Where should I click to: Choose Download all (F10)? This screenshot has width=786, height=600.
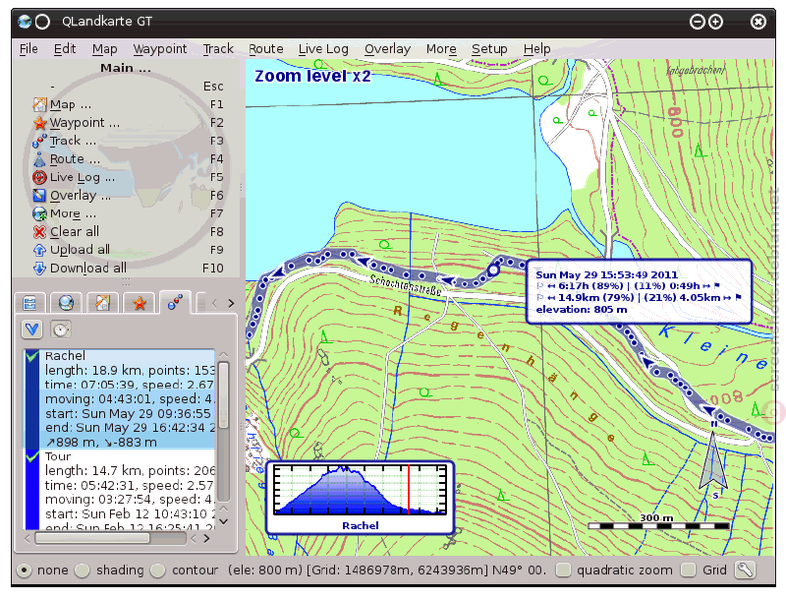(x=128, y=268)
